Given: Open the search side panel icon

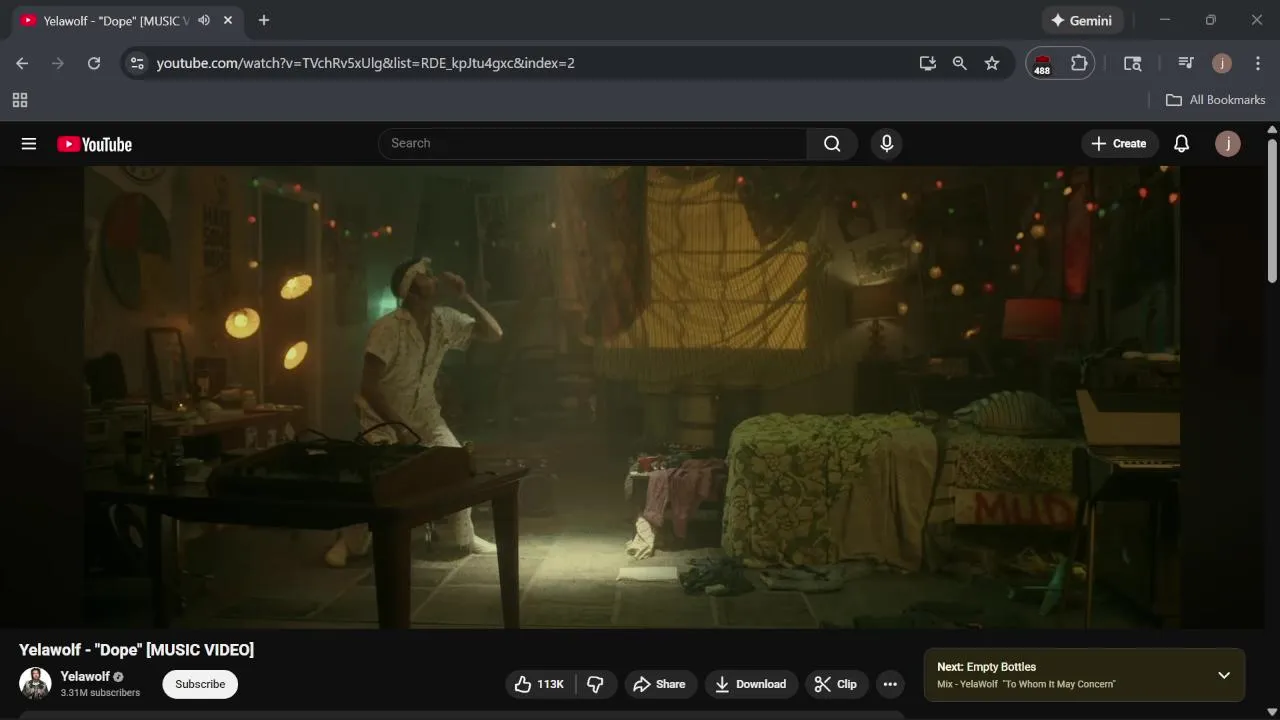Looking at the screenshot, I should pyautogui.click(x=1133, y=63).
